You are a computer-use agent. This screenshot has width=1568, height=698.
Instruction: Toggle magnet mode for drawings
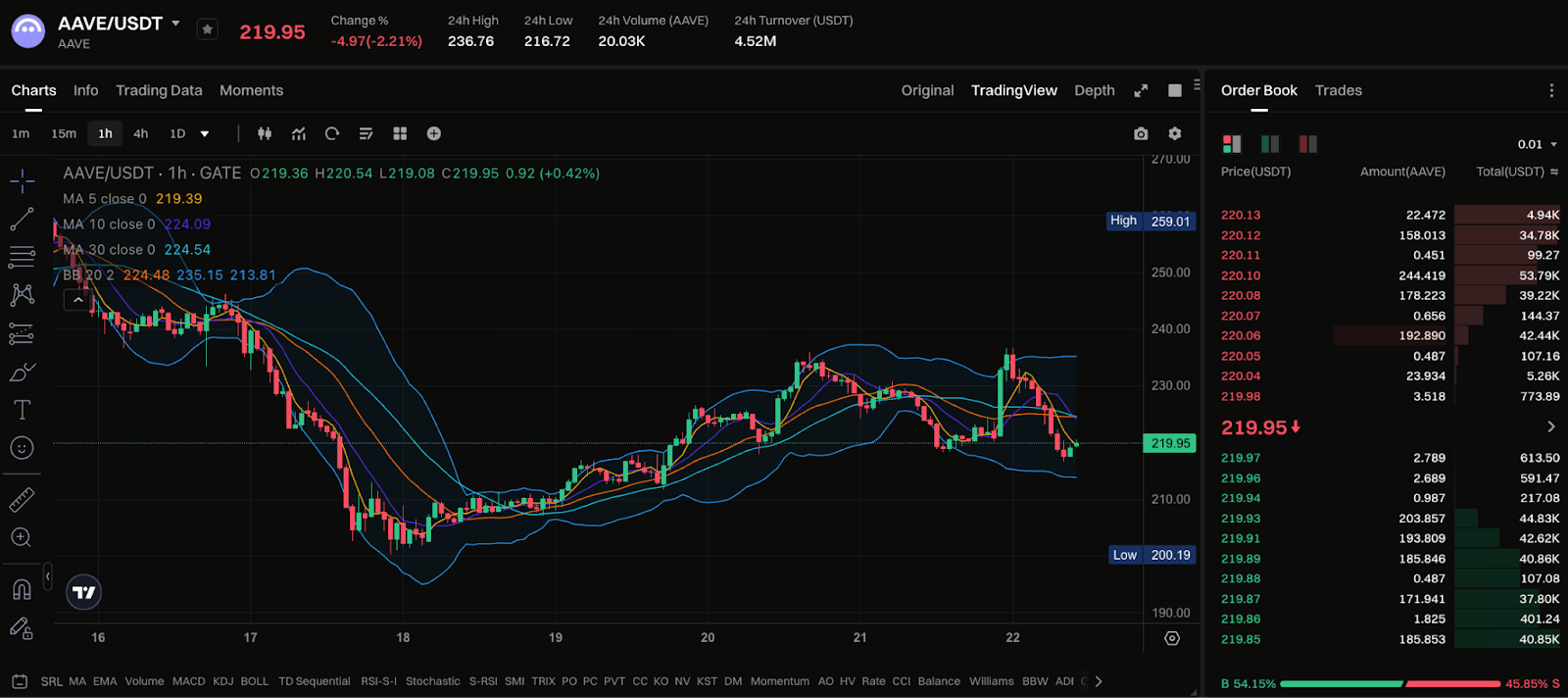click(x=22, y=589)
